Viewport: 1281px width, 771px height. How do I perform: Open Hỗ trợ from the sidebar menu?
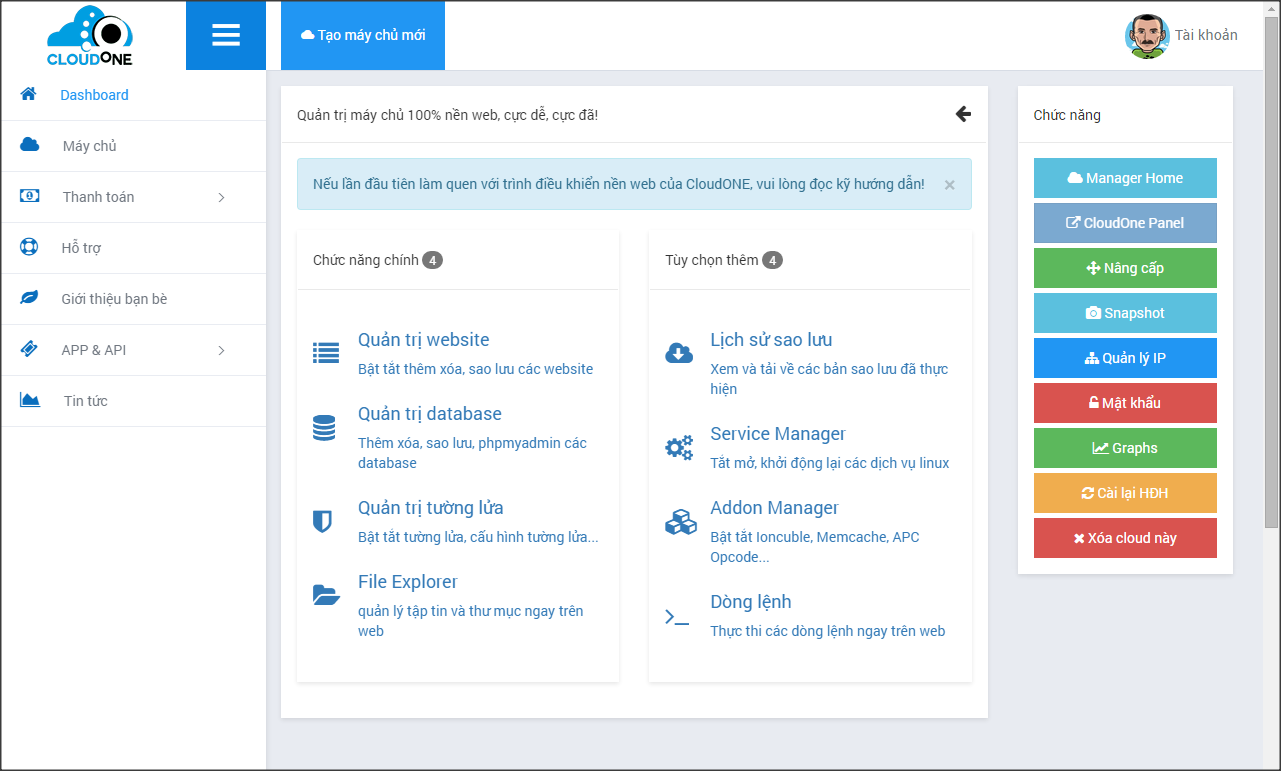click(81, 248)
